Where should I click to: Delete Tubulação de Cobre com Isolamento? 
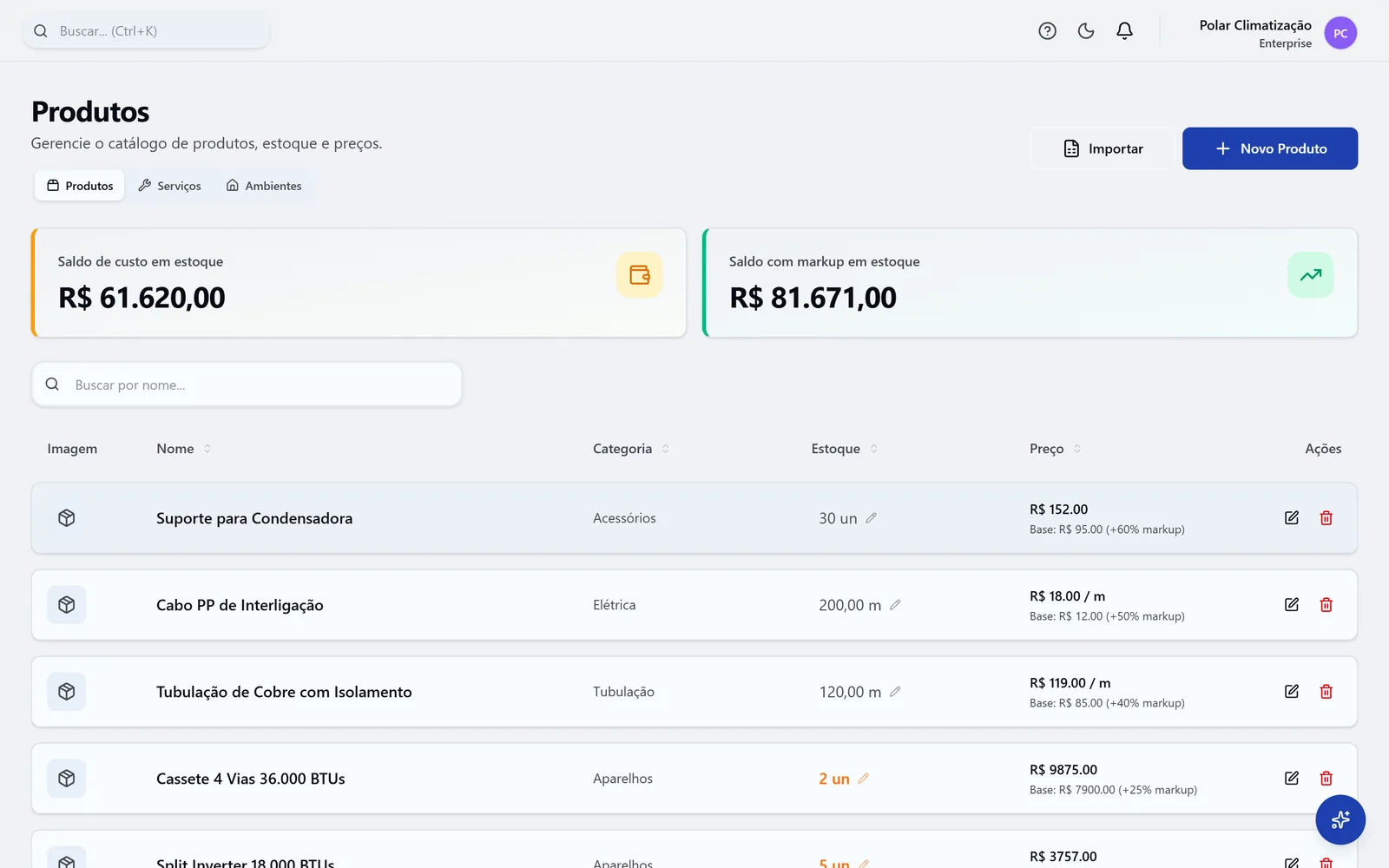click(1326, 692)
